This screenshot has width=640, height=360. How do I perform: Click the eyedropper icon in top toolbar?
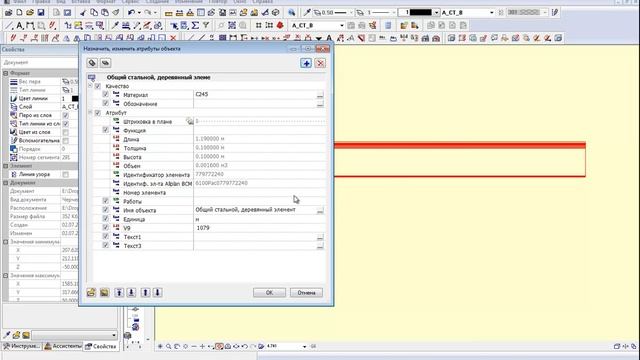[x=307, y=13]
